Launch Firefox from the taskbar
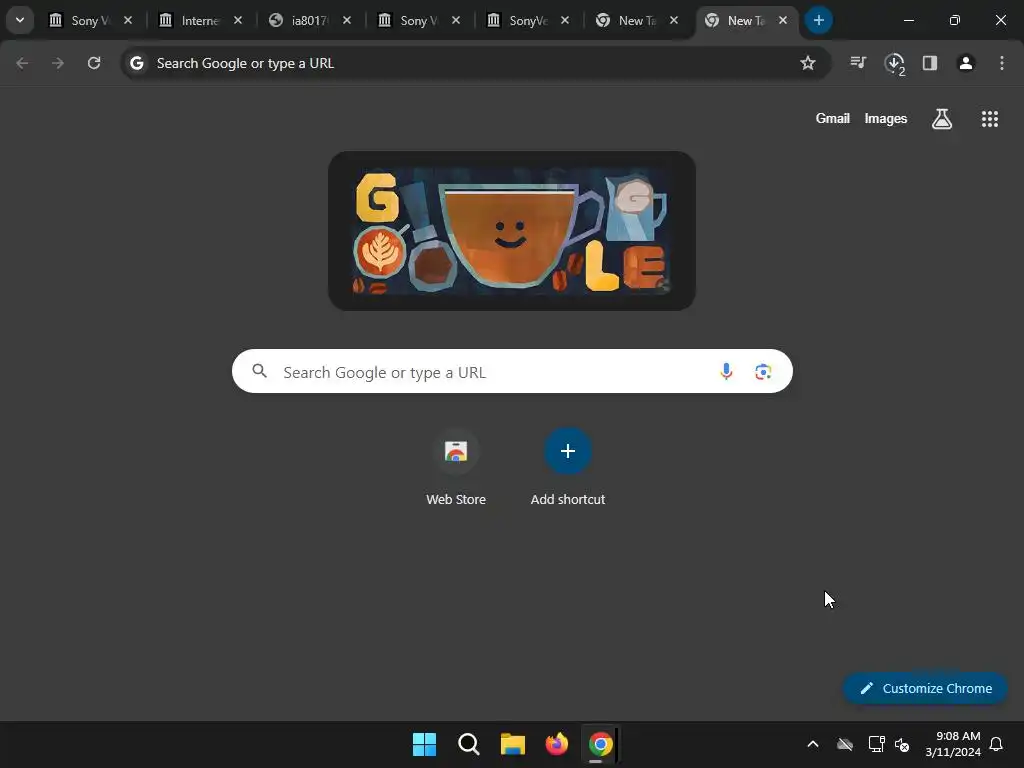 click(x=557, y=744)
